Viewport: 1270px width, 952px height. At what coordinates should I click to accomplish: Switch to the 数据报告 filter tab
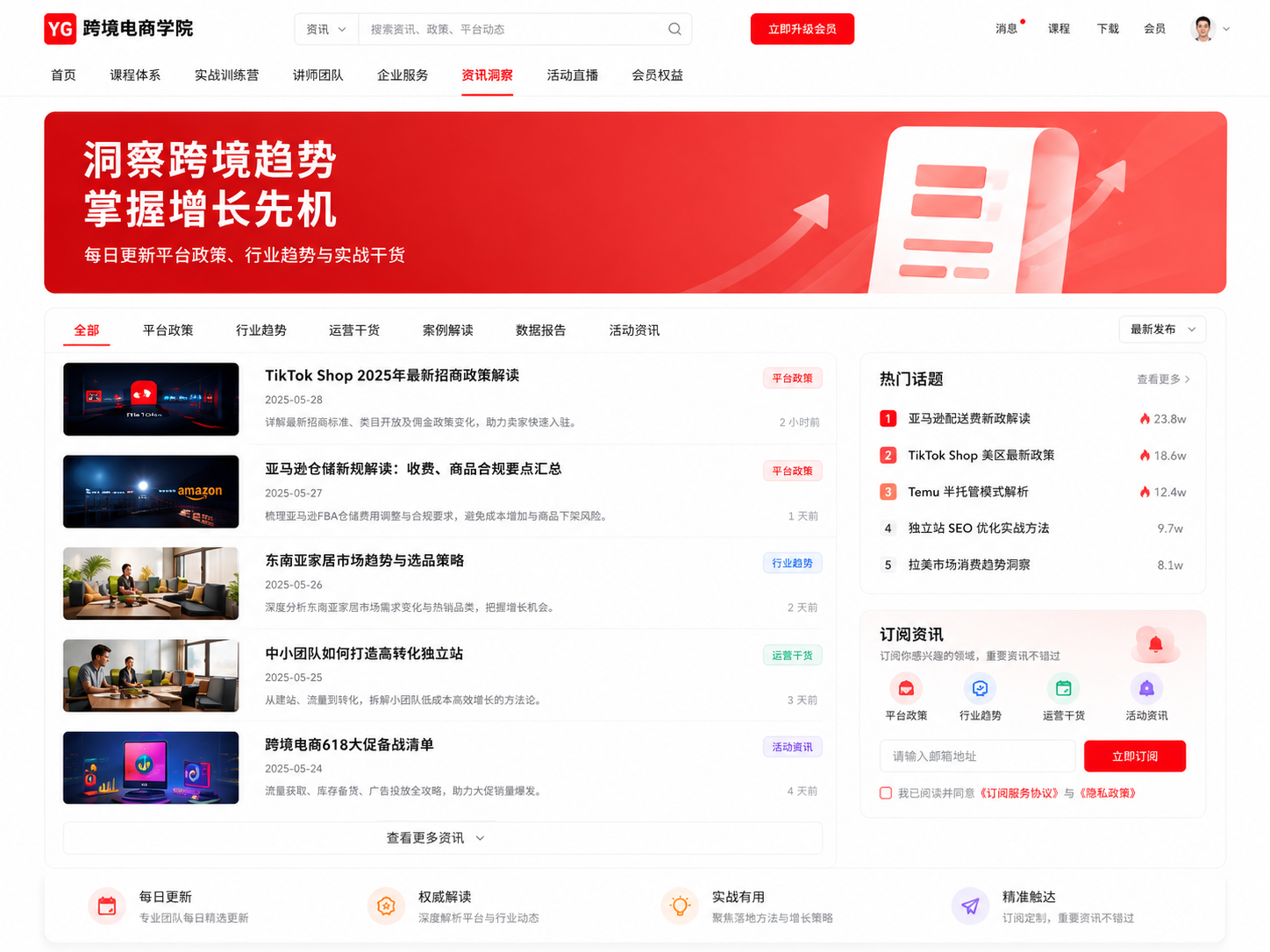(540, 330)
